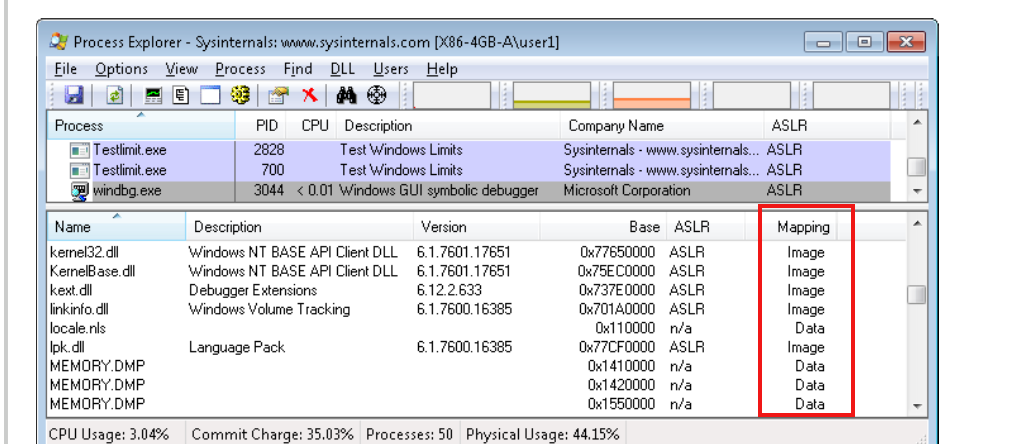Open the Users menu
Image resolution: width=1012 pixels, height=444 pixels.
coord(390,68)
